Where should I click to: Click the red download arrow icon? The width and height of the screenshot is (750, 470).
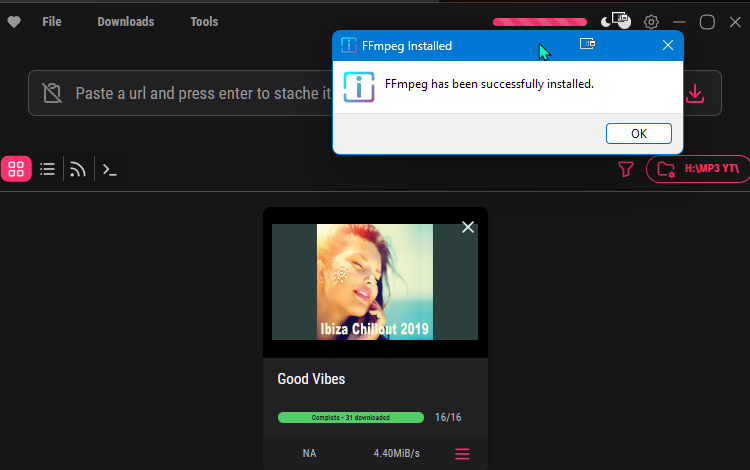click(x=695, y=94)
